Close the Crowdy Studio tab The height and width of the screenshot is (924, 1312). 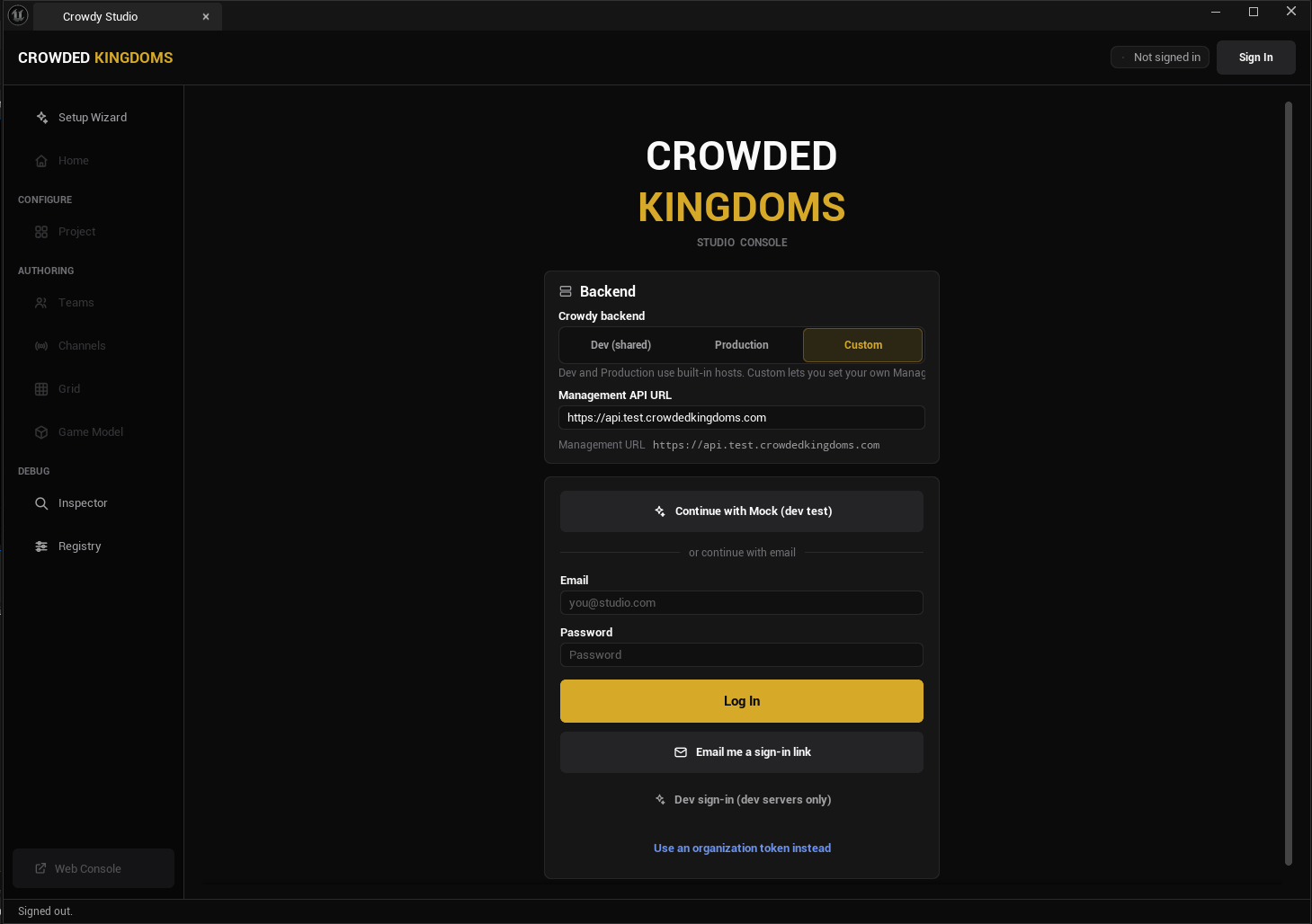point(206,17)
